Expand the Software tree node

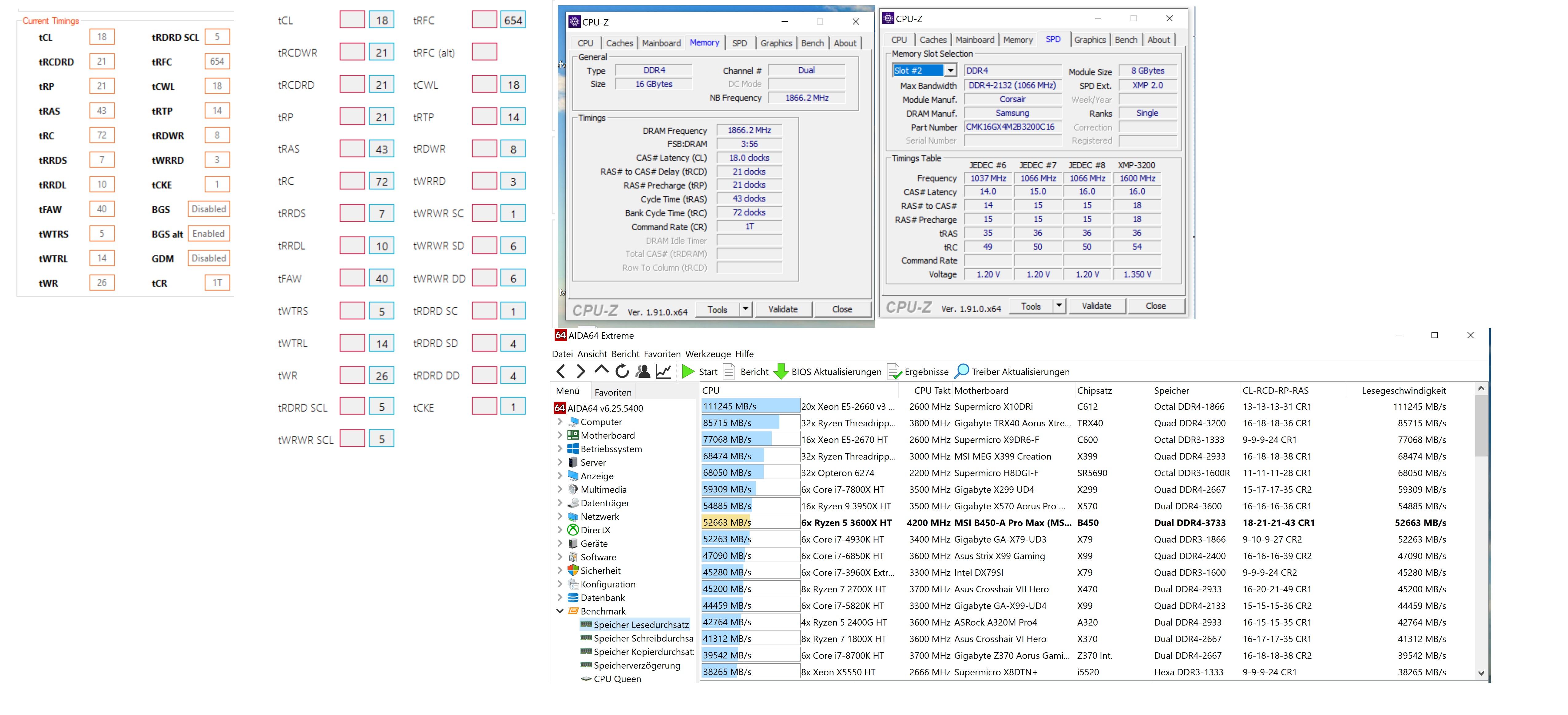[560, 557]
